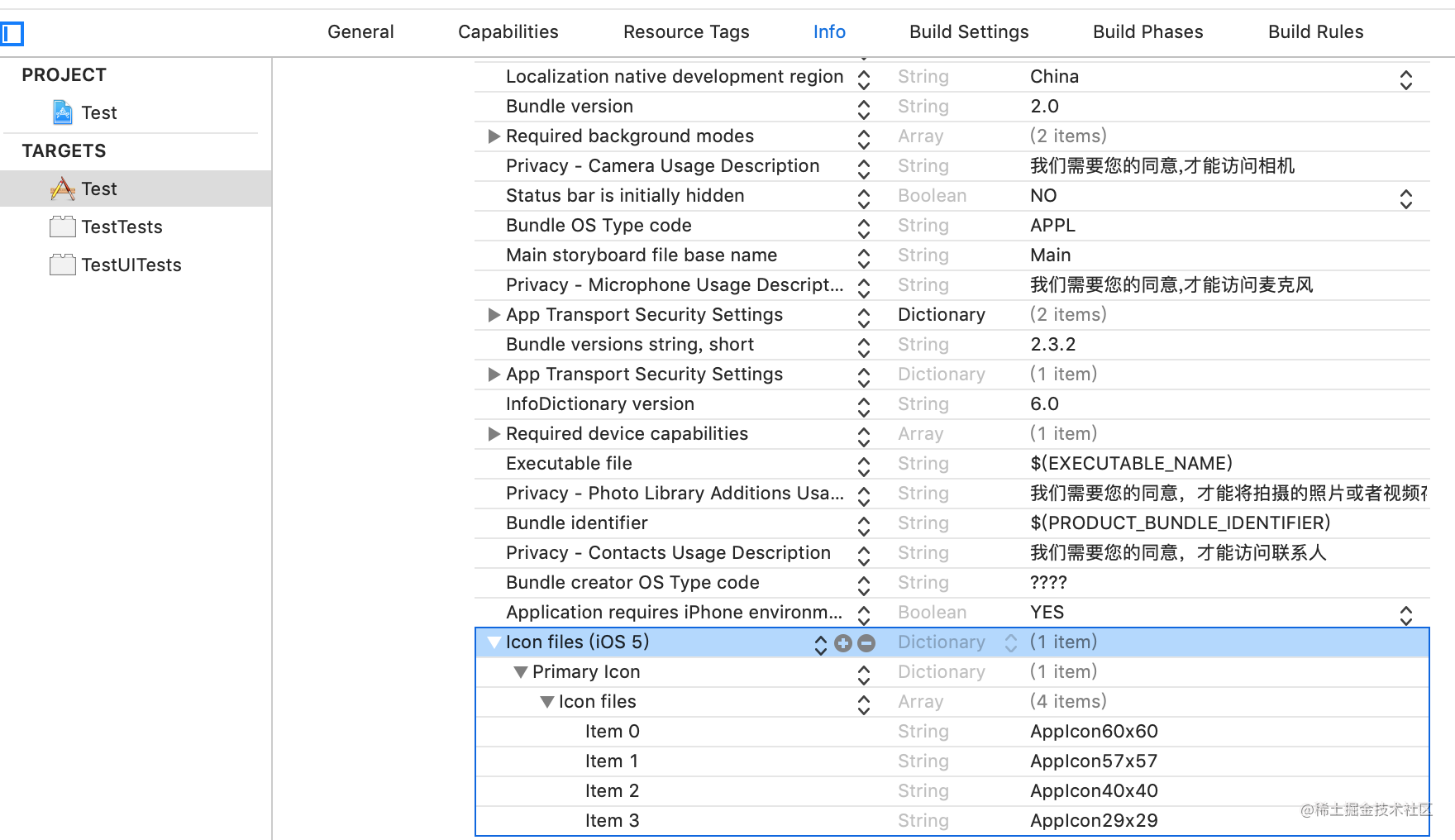Open the Build Phases tab

pos(1147,31)
